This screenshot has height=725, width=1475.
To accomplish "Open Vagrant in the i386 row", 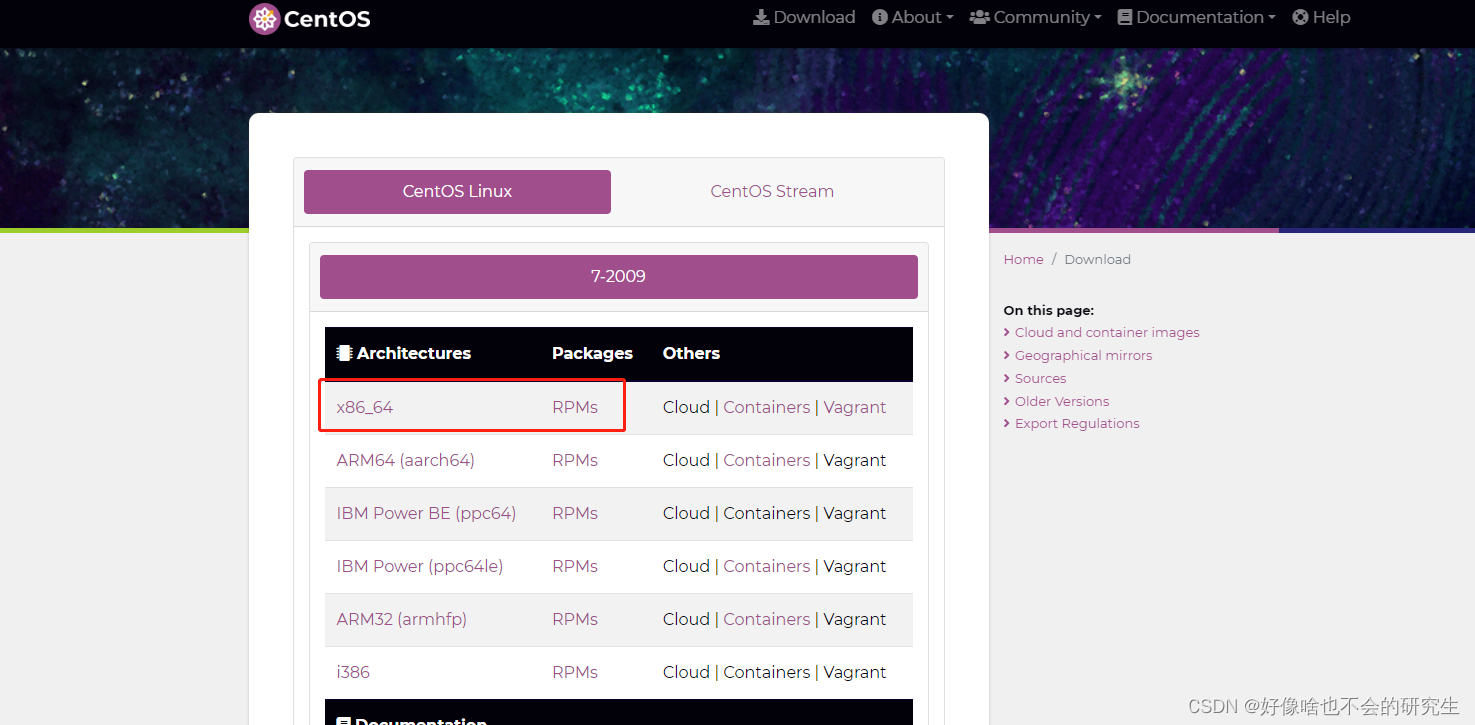I will point(855,672).
